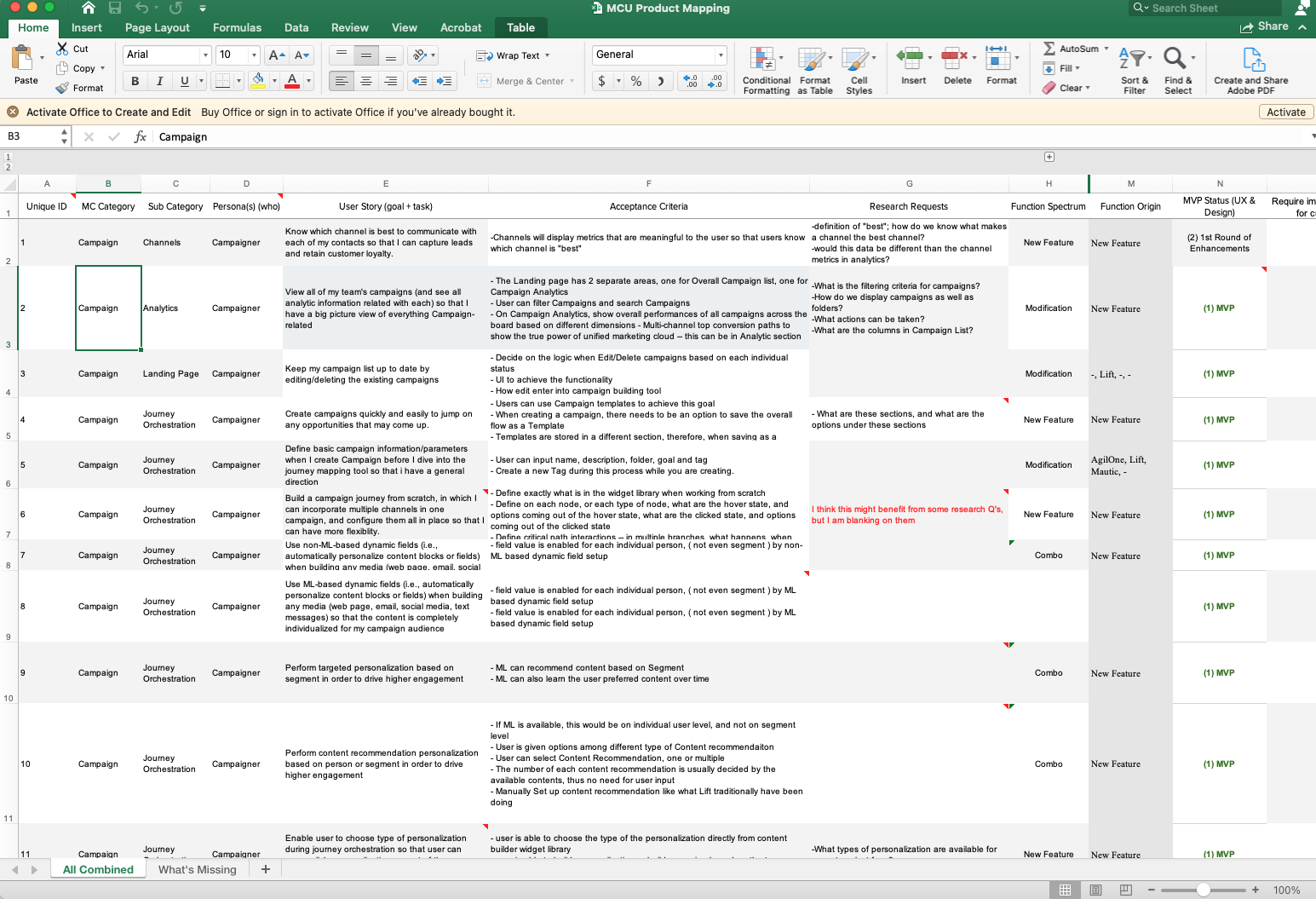Click the AutoSum sigma icon
Viewport: 1316px width, 899px height.
(x=1049, y=49)
